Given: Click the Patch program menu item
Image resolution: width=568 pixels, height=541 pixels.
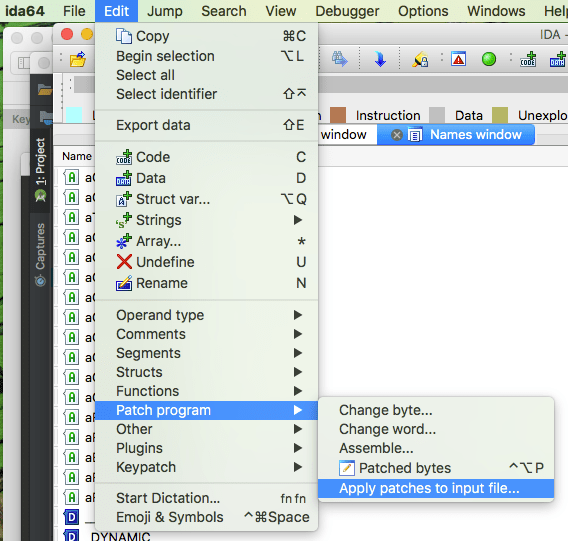Looking at the screenshot, I should click(206, 410).
